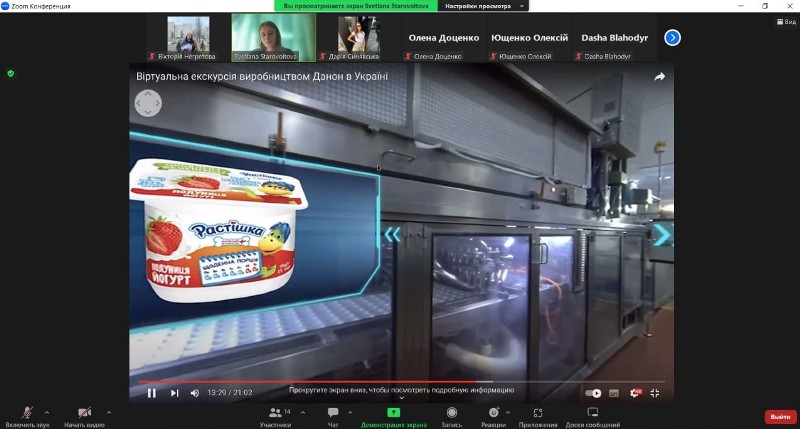Open Вид view layout menu

tap(786, 21)
